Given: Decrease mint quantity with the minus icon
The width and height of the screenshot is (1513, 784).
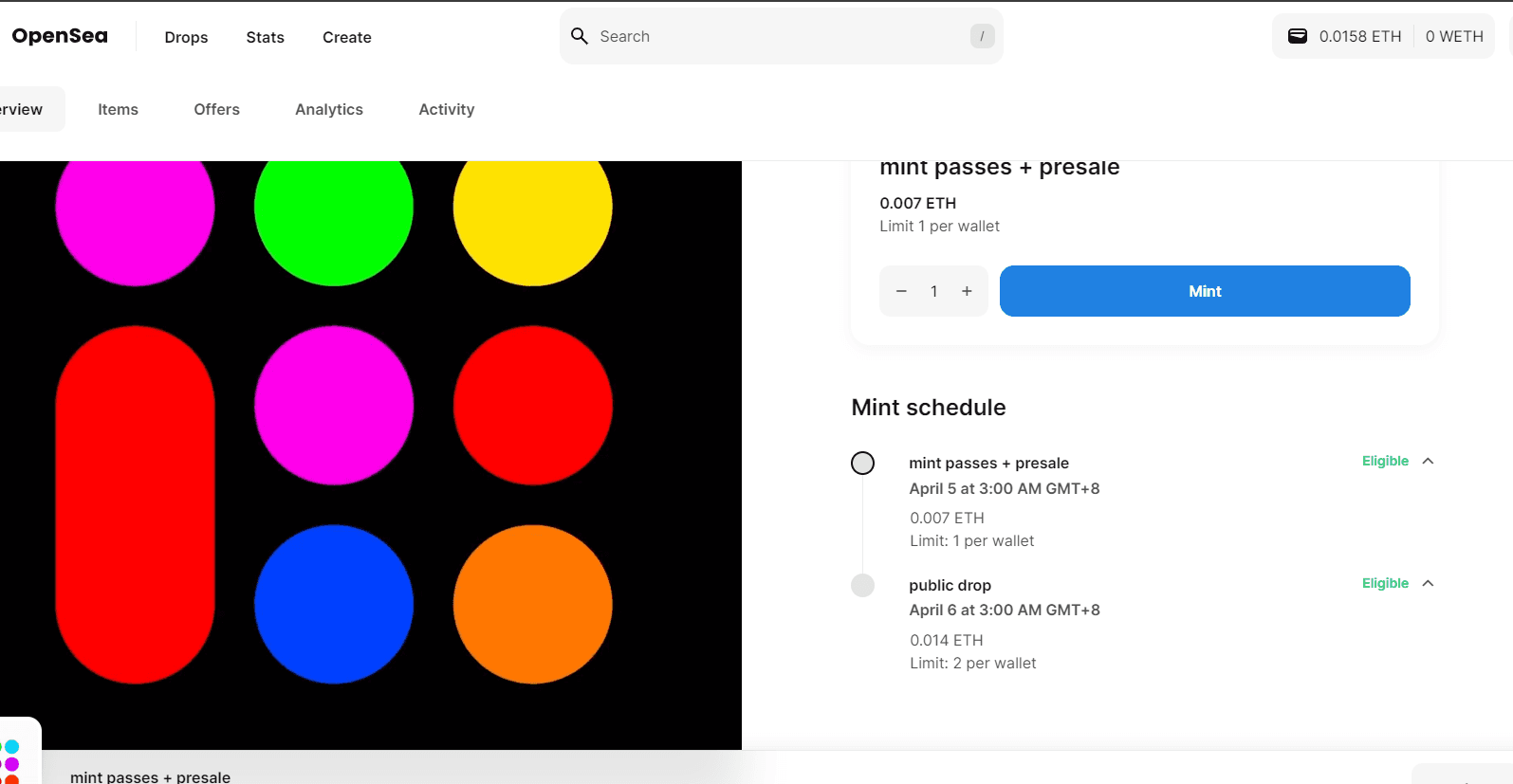Looking at the screenshot, I should click(x=901, y=291).
